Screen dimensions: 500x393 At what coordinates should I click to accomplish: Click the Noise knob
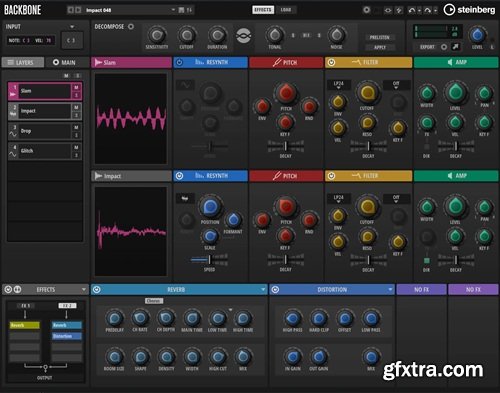pyautogui.click(x=336, y=35)
